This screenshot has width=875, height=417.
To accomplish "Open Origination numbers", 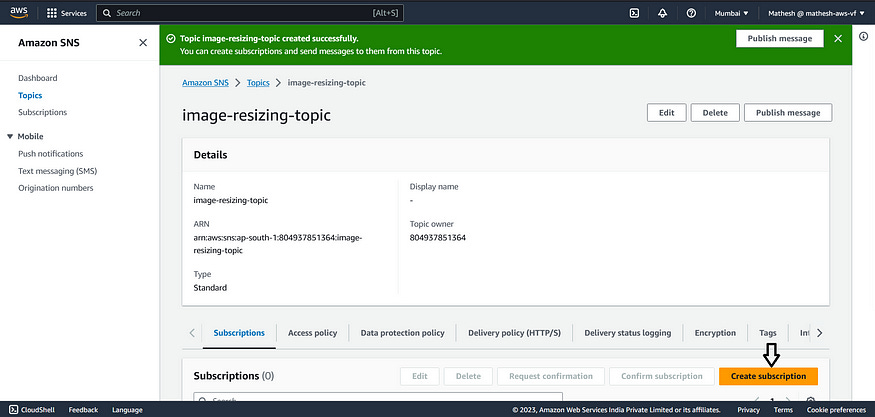I will [x=56, y=188].
